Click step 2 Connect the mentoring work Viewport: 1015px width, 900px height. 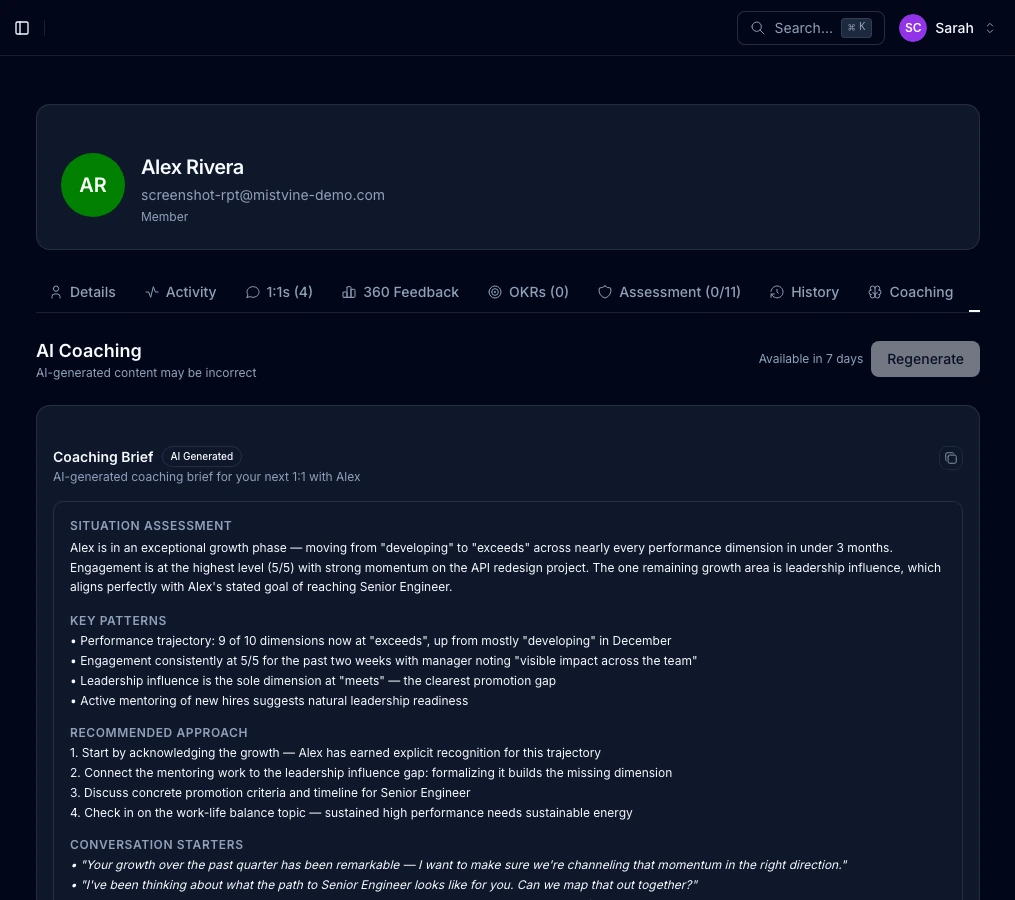point(371,773)
